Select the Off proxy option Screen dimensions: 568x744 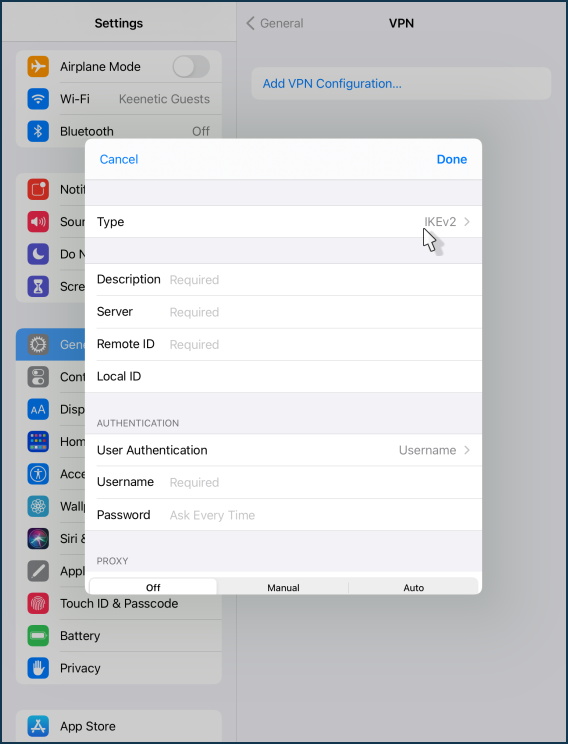(x=153, y=587)
